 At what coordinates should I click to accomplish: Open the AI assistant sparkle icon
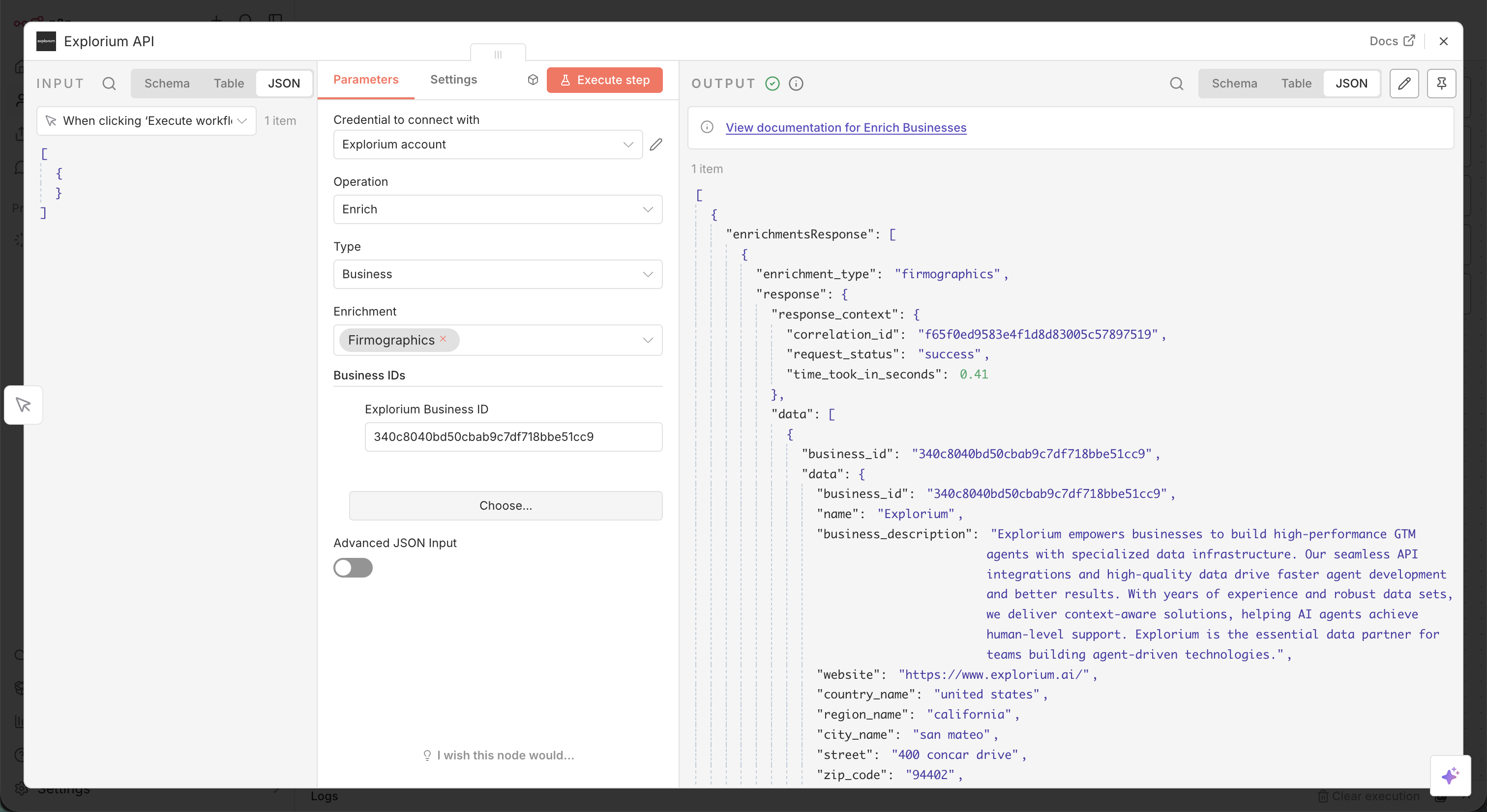coord(1450,776)
